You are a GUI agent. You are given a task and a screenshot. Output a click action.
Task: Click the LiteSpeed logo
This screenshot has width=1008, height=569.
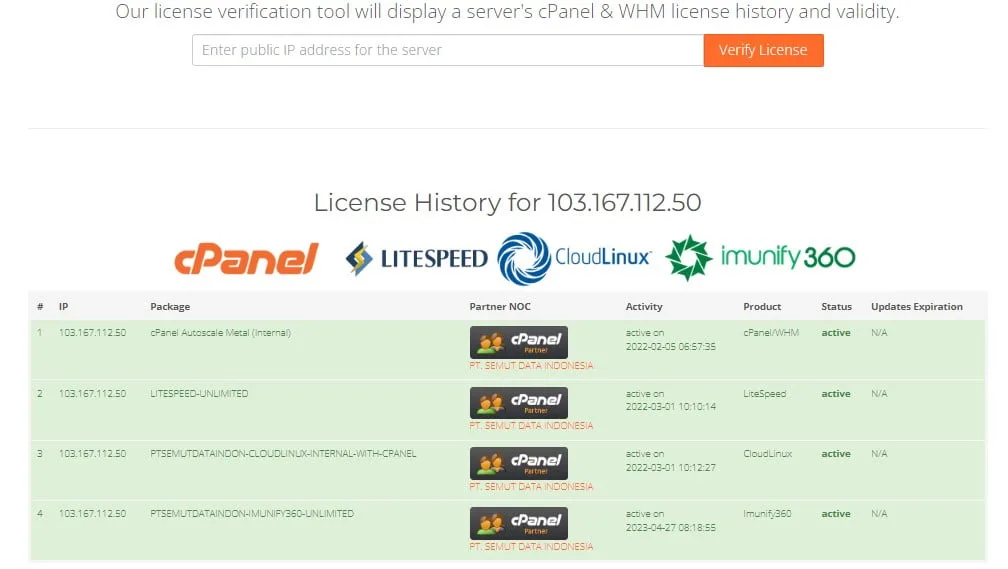[x=416, y=259]
